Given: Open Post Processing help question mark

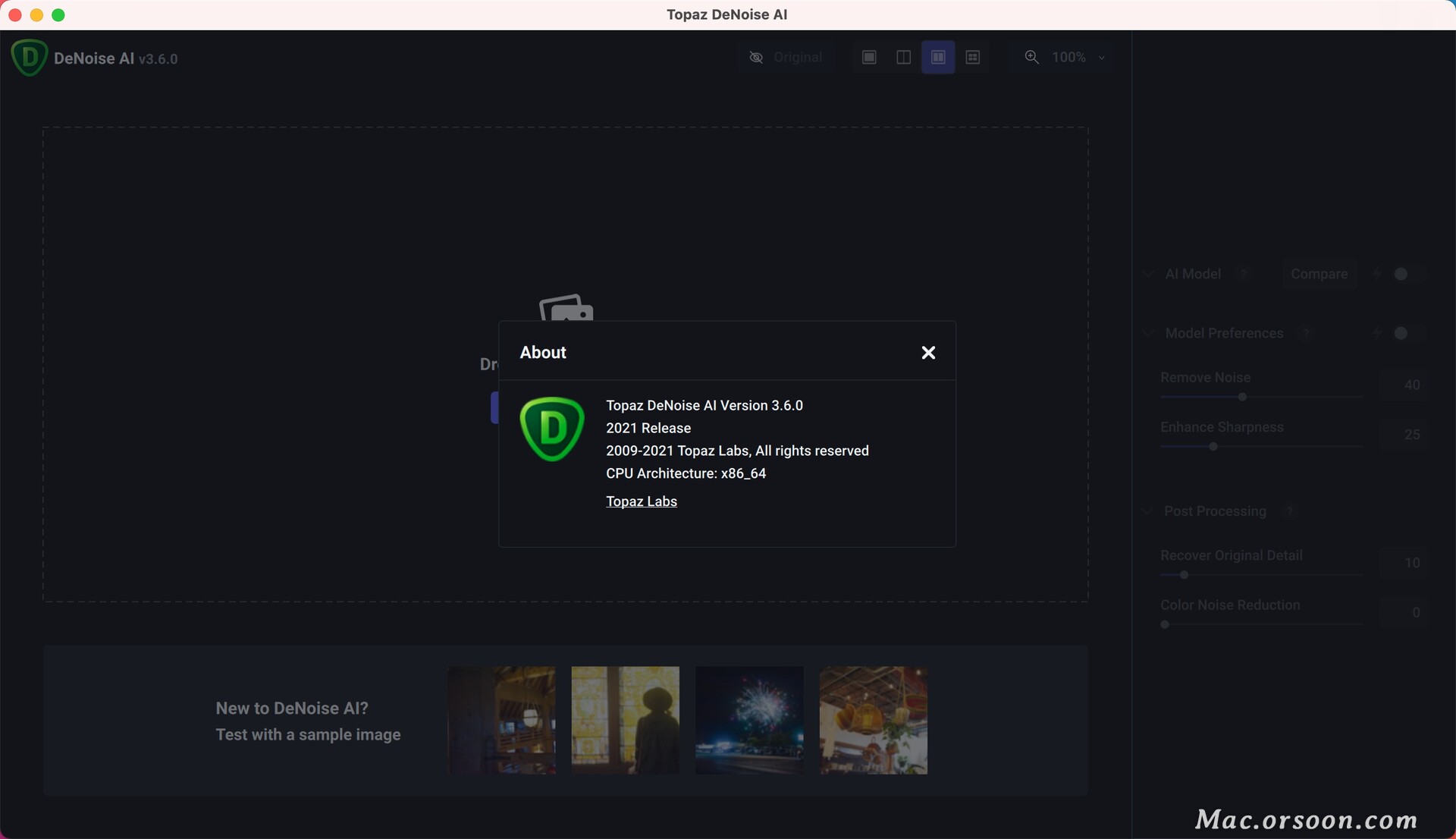Looking at the screenshot, I should point(1289,511).
